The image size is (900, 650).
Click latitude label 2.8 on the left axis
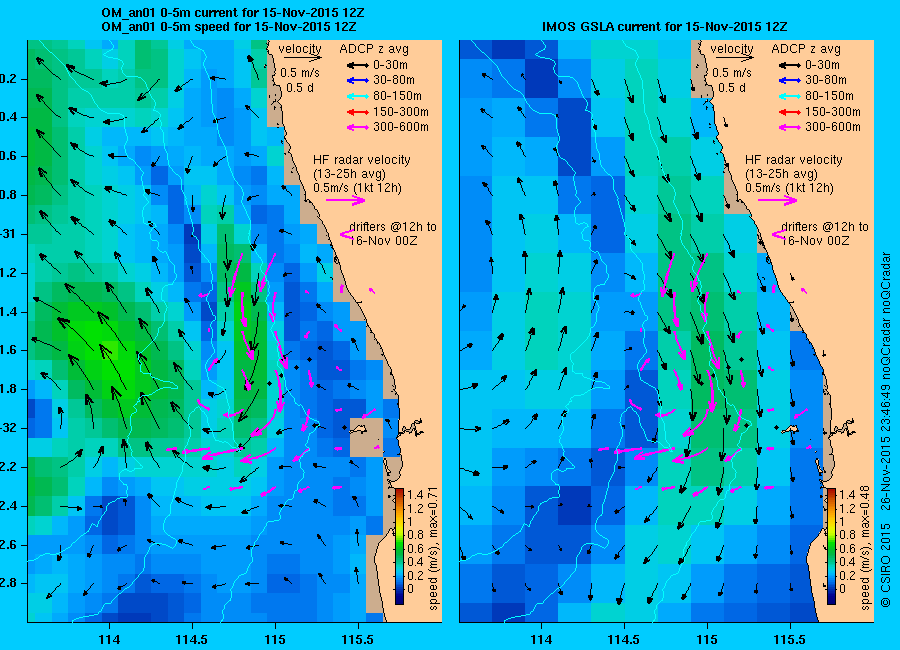click(x=8, y=583)
